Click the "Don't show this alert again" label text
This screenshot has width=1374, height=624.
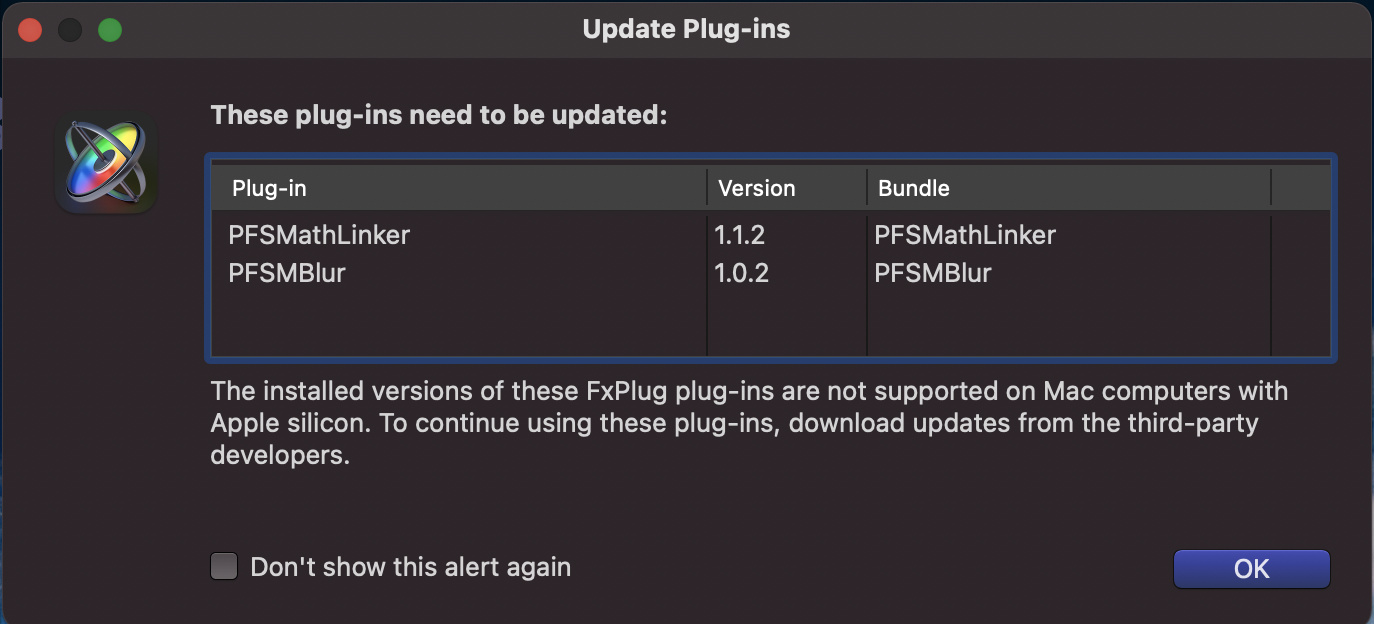coord(410,567)
